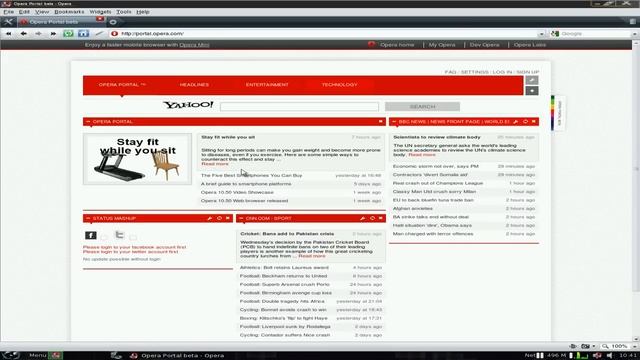
Task: Click the blue Home toolbar icon
Action: pos(83,33)
